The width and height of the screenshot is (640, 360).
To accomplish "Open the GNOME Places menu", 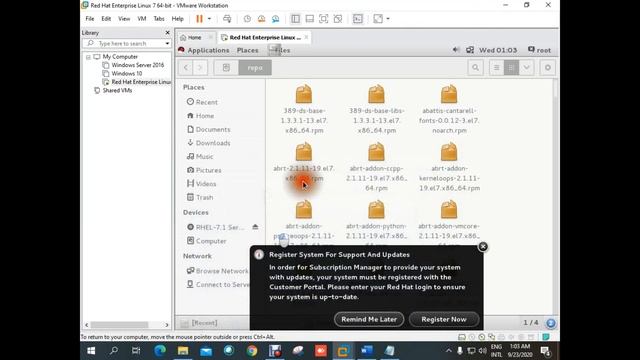I will pos(247,50).
